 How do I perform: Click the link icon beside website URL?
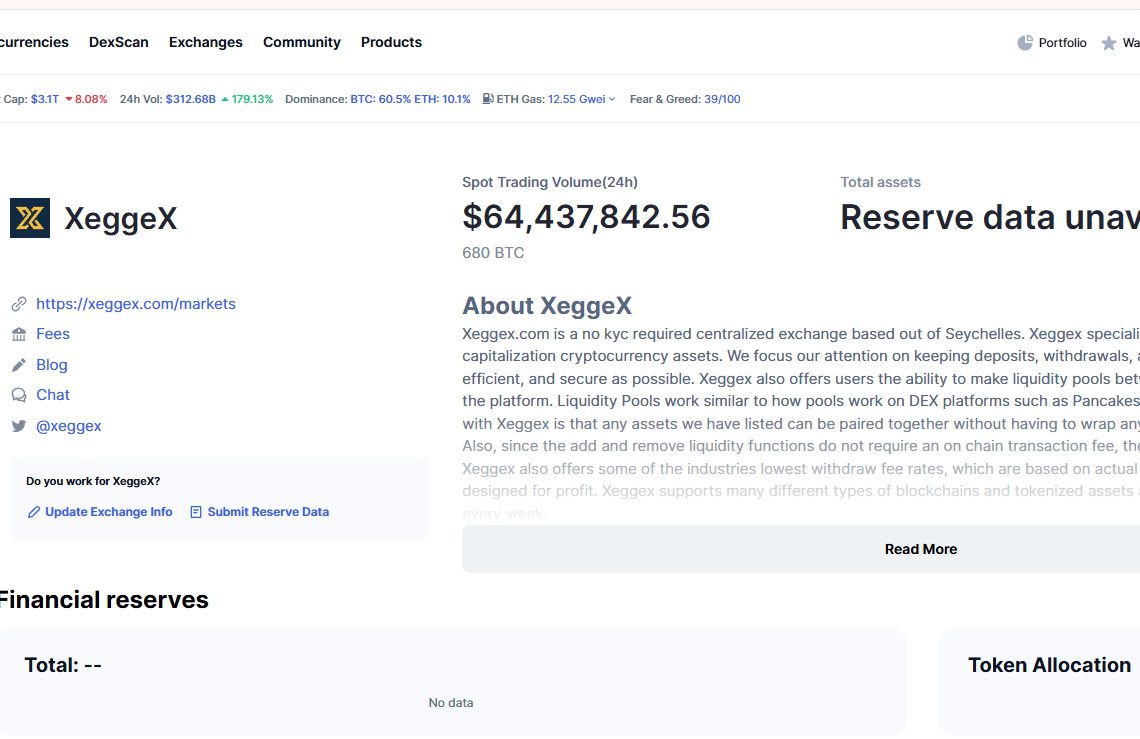coord(19,304)
